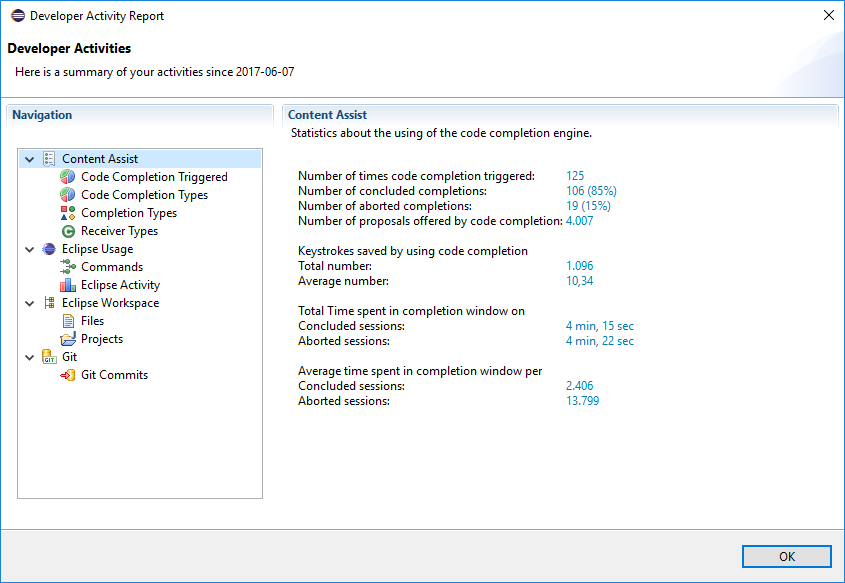This screenshot has width=845, height=583.
Task: Click the Code Completion Types pie chart icon
Action: coord(67,195)
